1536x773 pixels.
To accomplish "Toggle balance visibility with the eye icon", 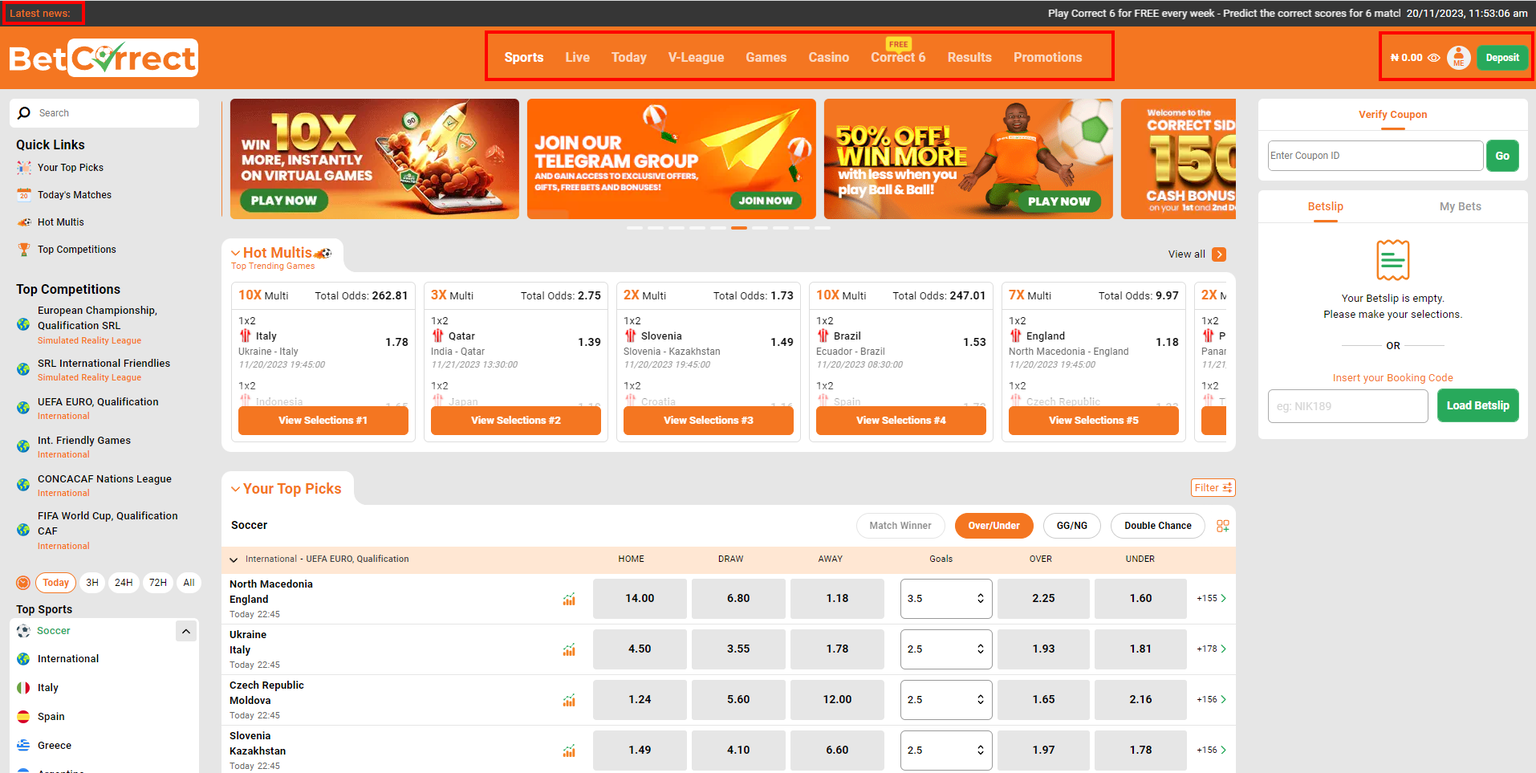I will [x=1434, y=57].
